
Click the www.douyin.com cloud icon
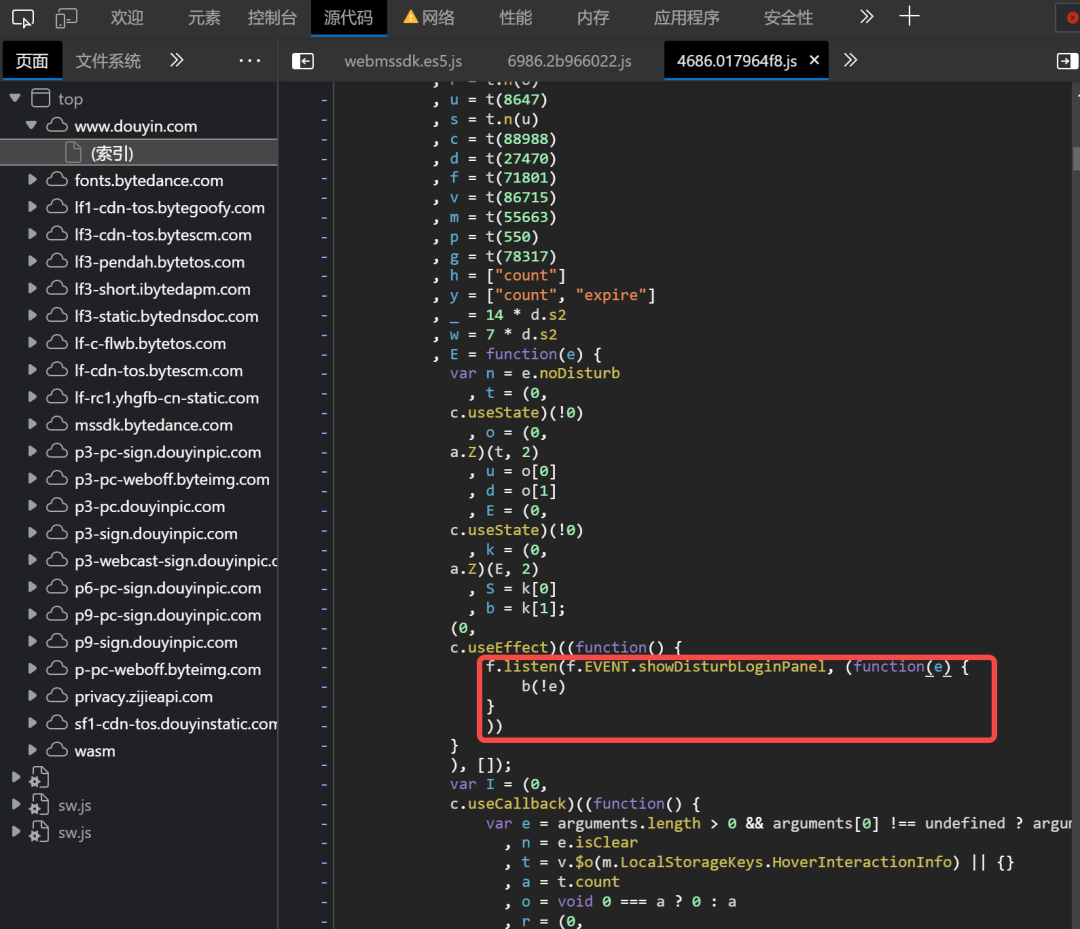click(x=56, y=125)
